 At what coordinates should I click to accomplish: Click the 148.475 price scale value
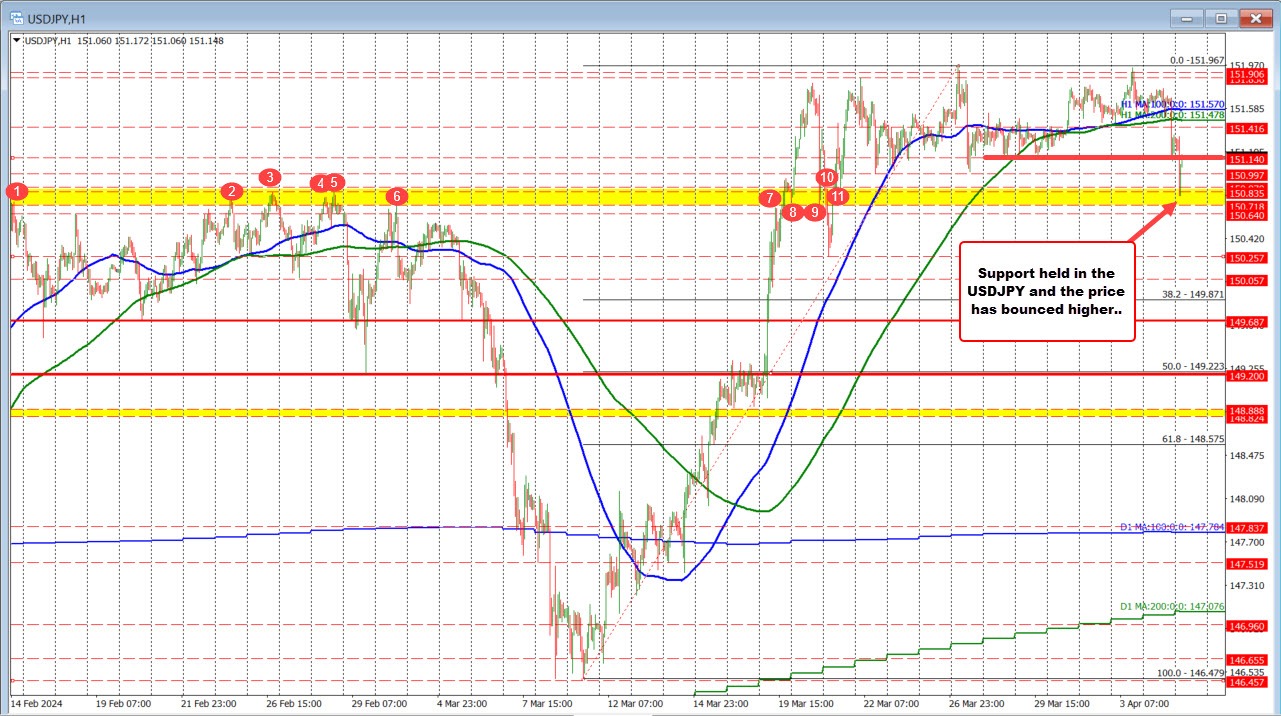click(1247, 455)
